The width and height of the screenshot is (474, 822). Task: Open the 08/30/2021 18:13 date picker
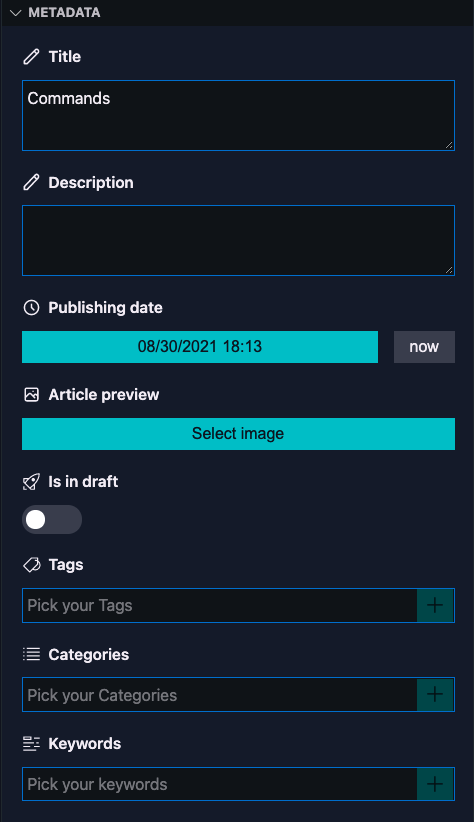(200, 347)
